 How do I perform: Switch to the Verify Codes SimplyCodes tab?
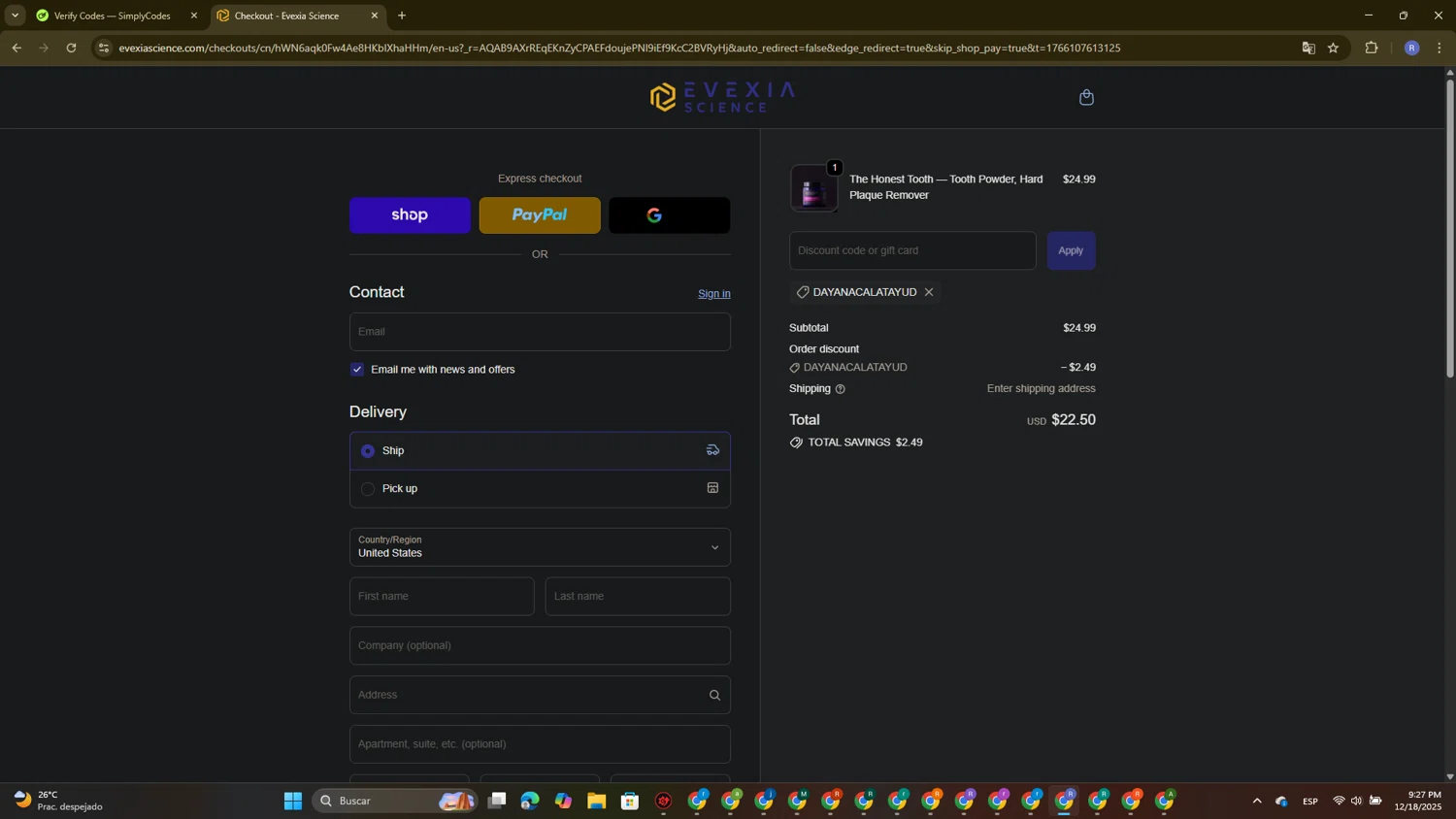click(113, 16)
